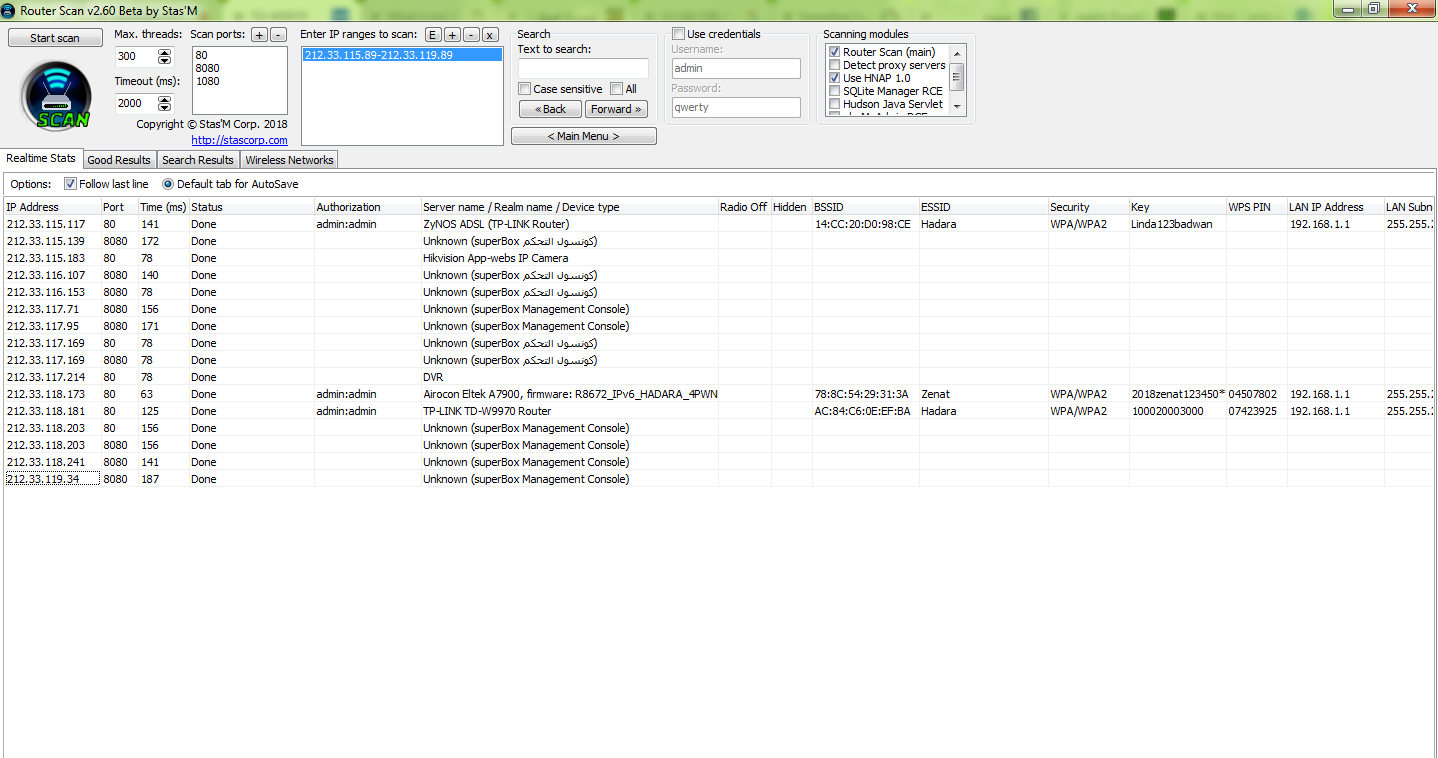Add a scan port with plus button

tap(259, 35)
